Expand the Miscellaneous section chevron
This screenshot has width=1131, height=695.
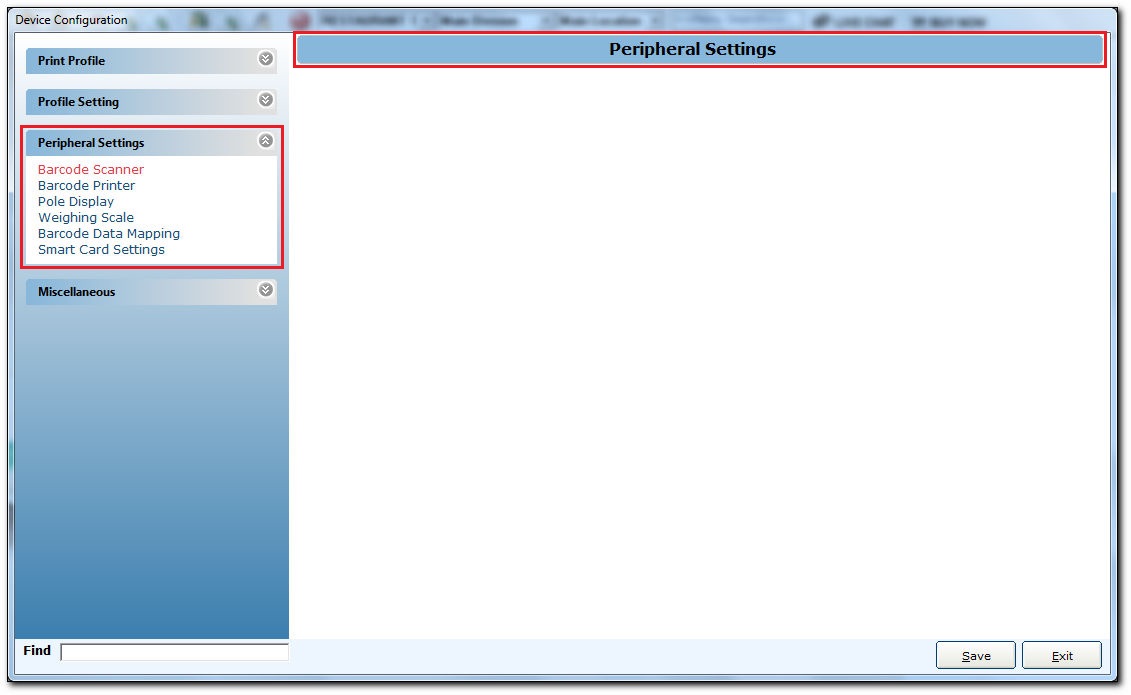(x=266, y=290)
